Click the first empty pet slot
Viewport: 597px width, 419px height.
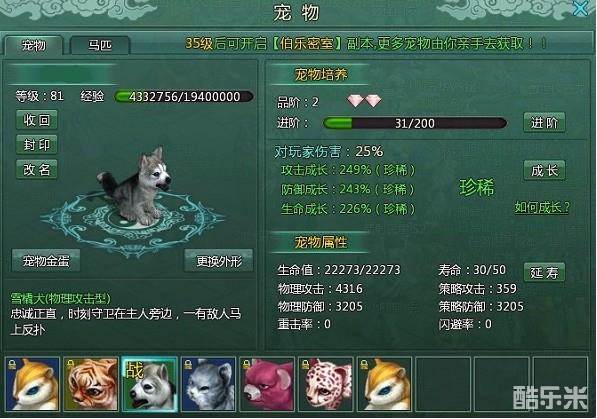tap(443, 384)
